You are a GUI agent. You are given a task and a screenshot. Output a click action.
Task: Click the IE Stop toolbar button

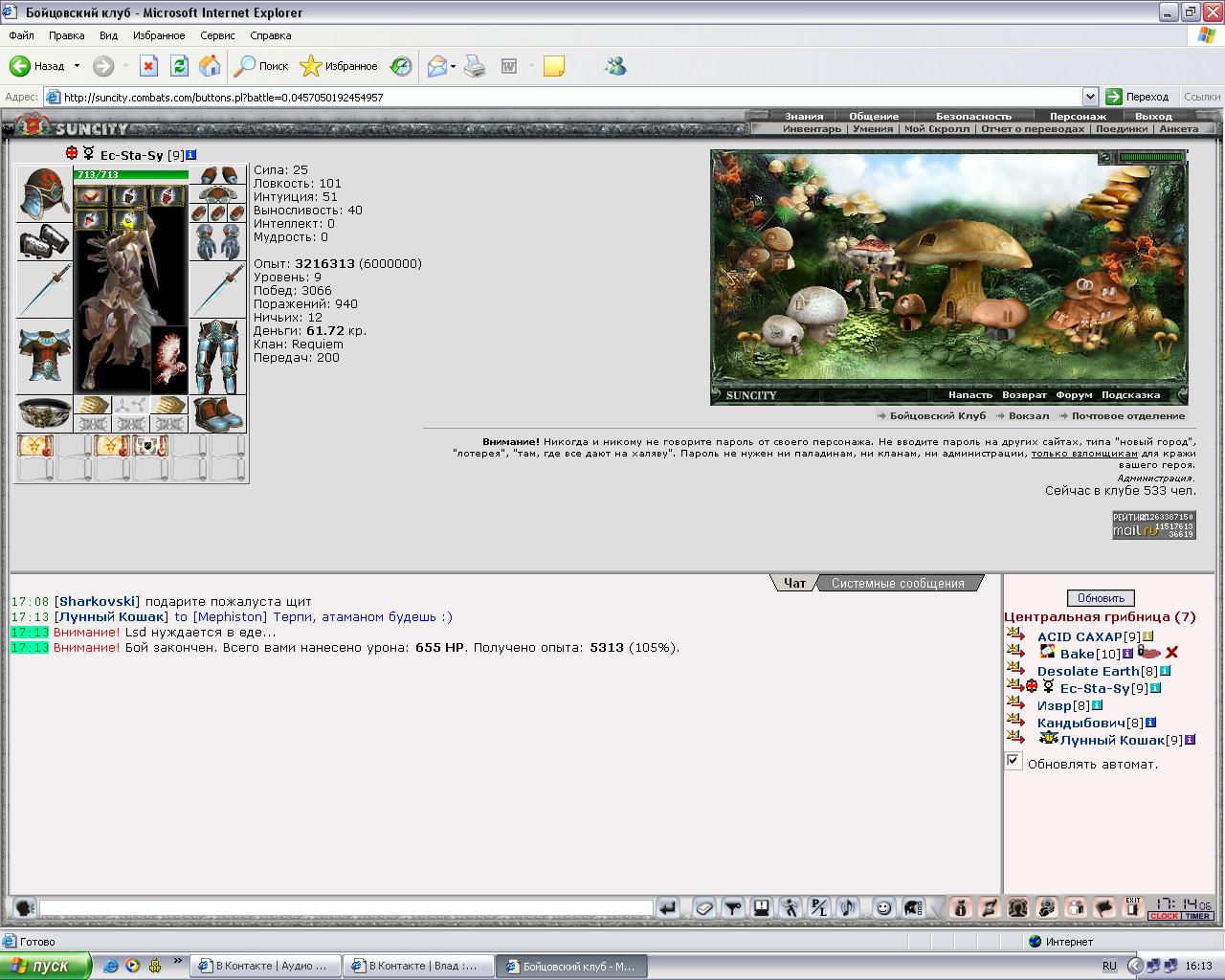(148, 66)
